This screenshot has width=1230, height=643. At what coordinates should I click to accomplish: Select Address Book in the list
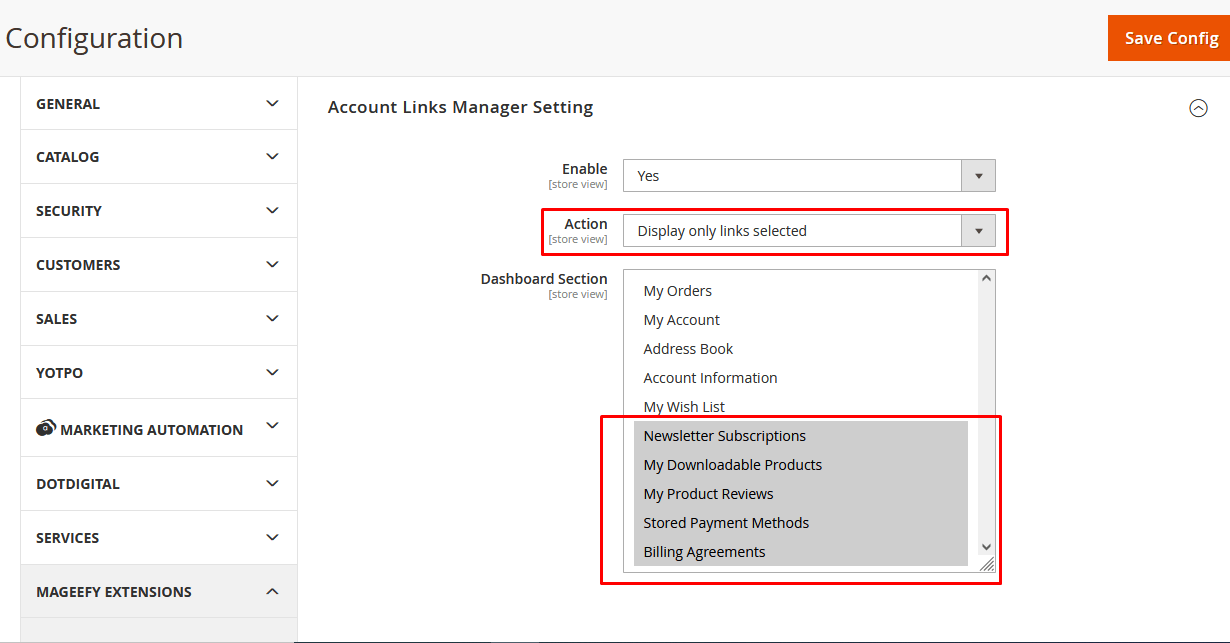point(688,349)
